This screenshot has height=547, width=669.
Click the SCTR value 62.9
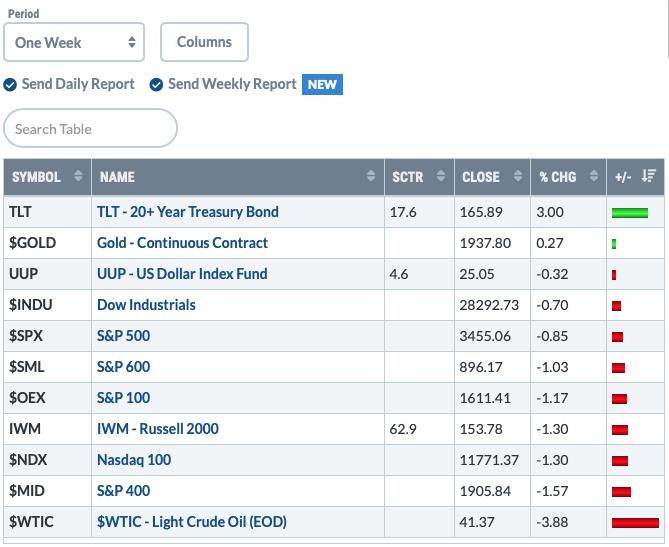(403, 429)
